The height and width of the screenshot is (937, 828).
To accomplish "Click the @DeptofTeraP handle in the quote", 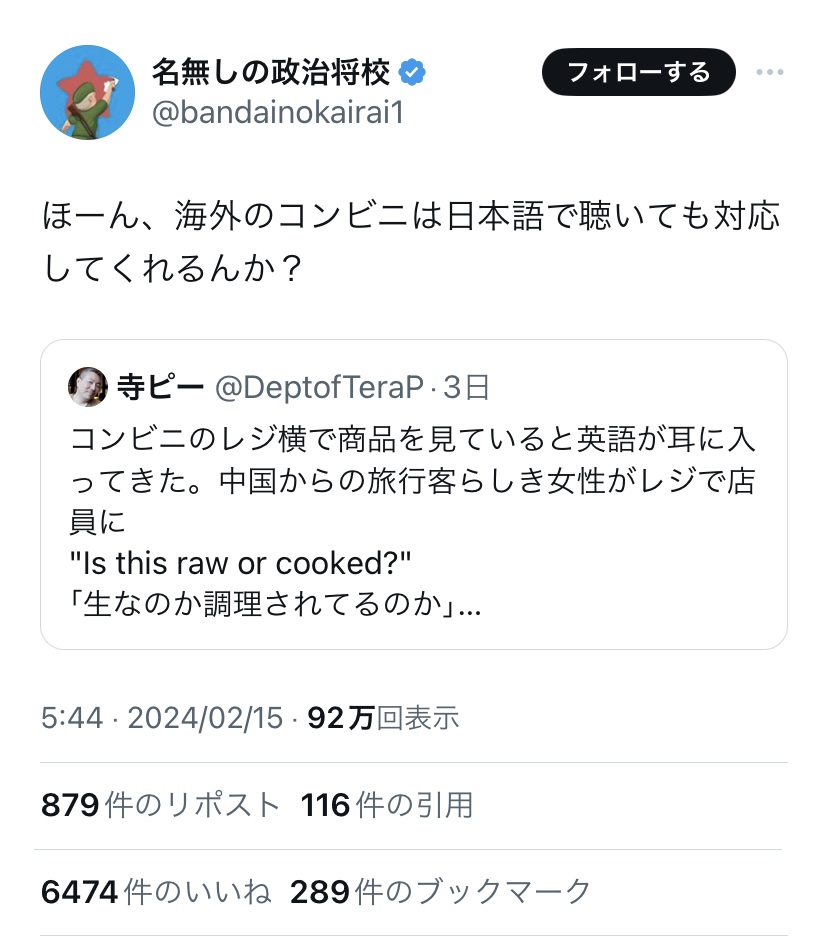I will pyautogui.click(x=319, y=387).
